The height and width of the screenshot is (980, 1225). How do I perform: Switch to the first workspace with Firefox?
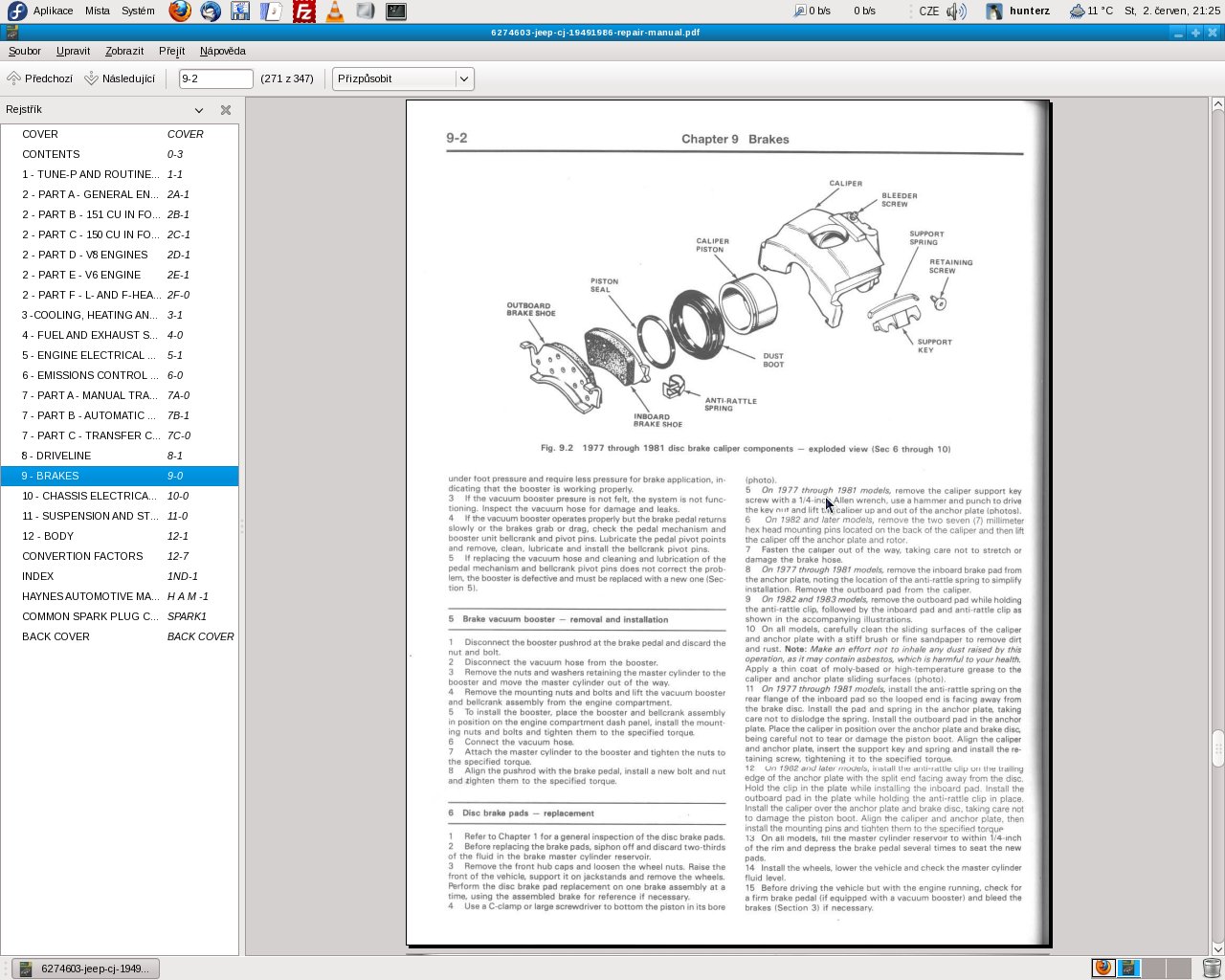[1103, 968]
